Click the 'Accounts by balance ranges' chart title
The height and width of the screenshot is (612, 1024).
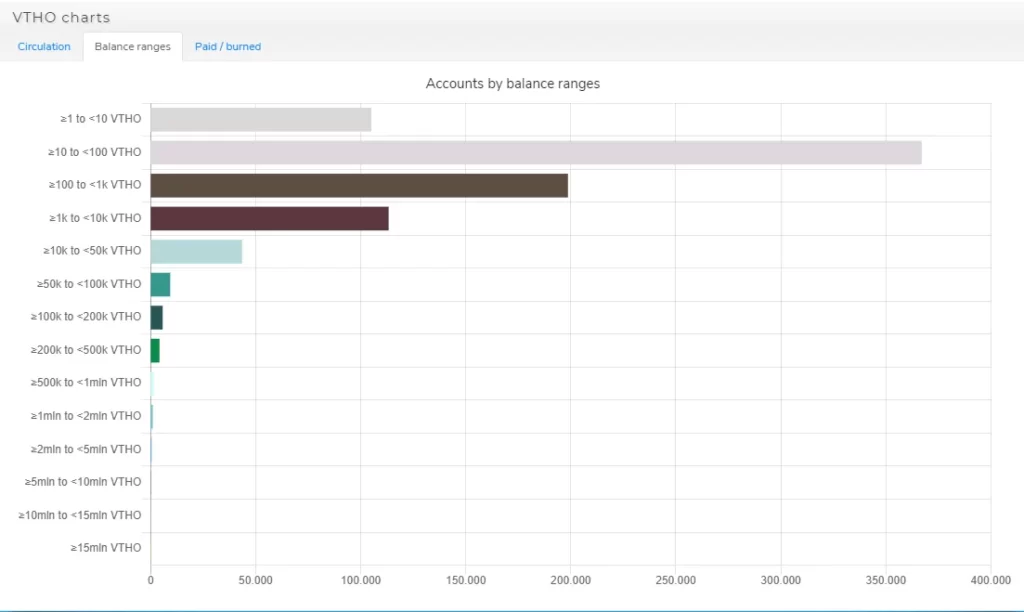click(512, 84)
